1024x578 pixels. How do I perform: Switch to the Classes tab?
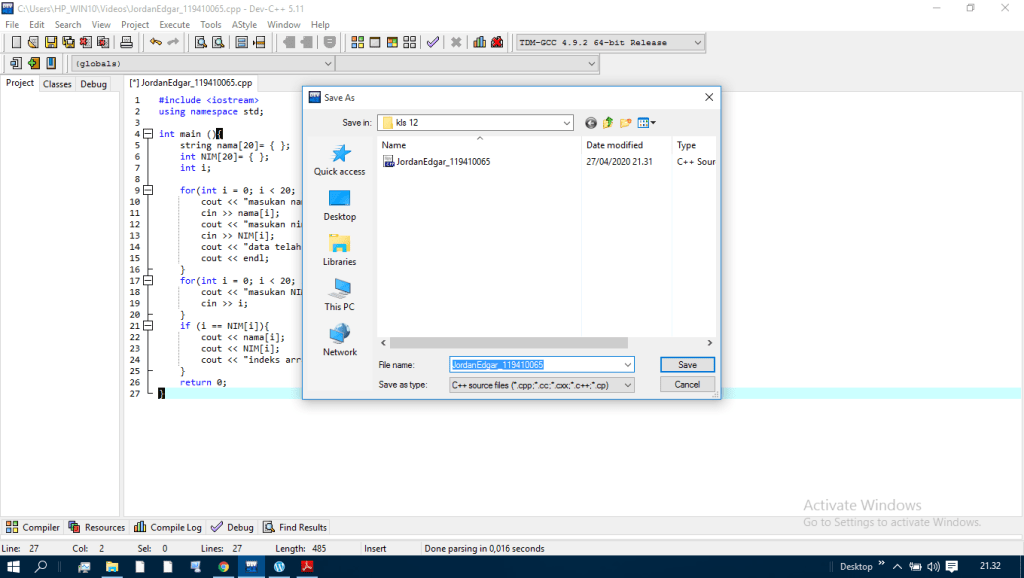point(57,84)
